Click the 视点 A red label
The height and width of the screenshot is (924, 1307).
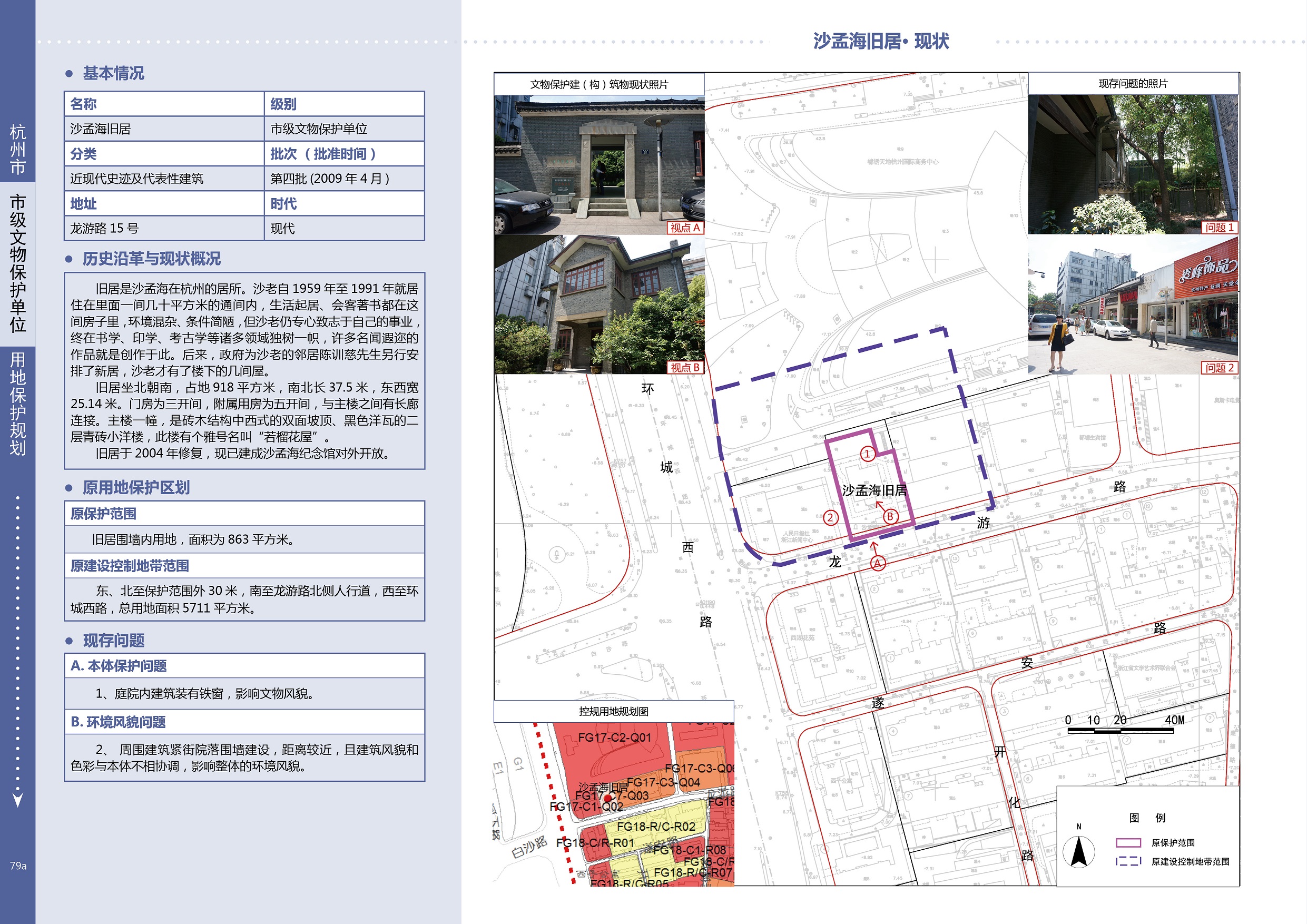[685, 228]
